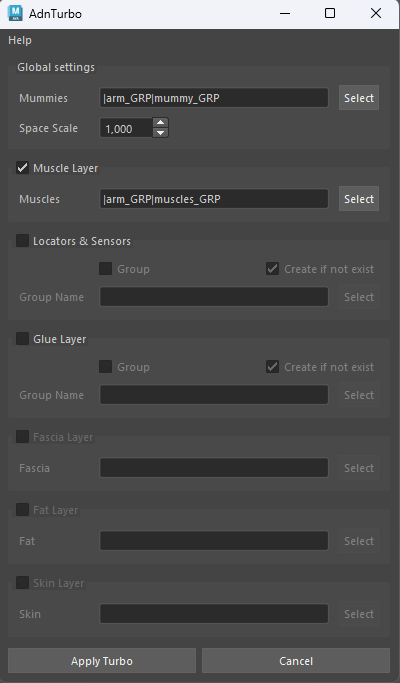Close the AdnTurbo window
This screenshot has width=400, height=683.
[x=376, y=14]
